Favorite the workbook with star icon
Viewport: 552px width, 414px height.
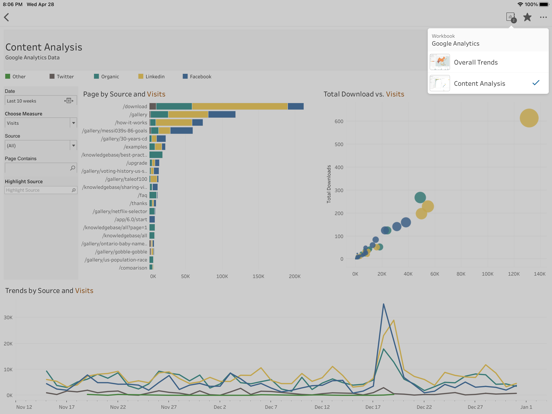[x=527, y=17]
